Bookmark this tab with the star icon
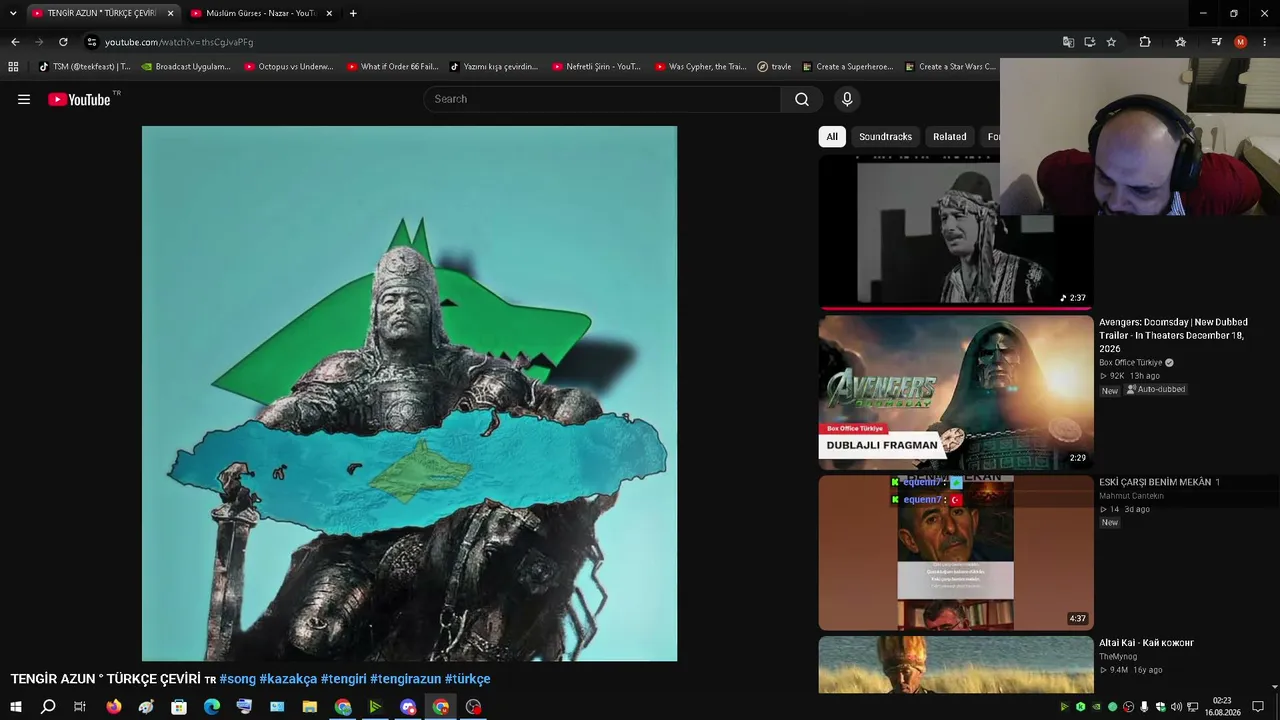Image resolution: width=1280 pixels, height=720 pixels. 1111,42
